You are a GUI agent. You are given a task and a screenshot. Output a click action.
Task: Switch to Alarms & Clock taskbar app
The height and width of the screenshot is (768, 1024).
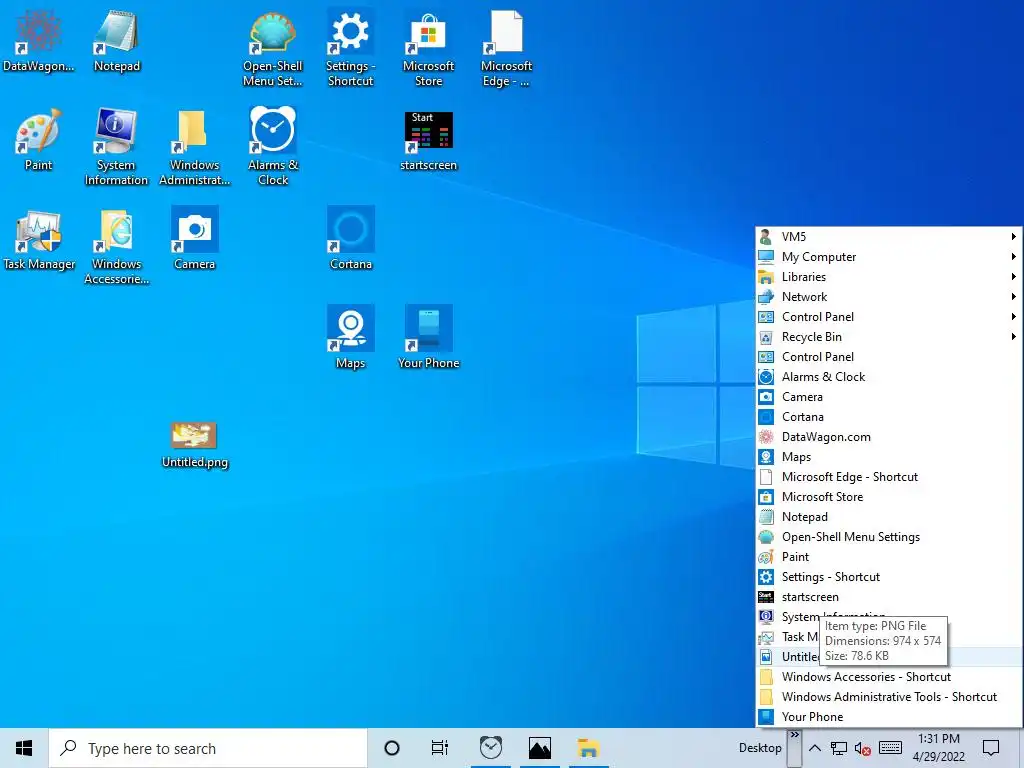click(x=490, y=748)
